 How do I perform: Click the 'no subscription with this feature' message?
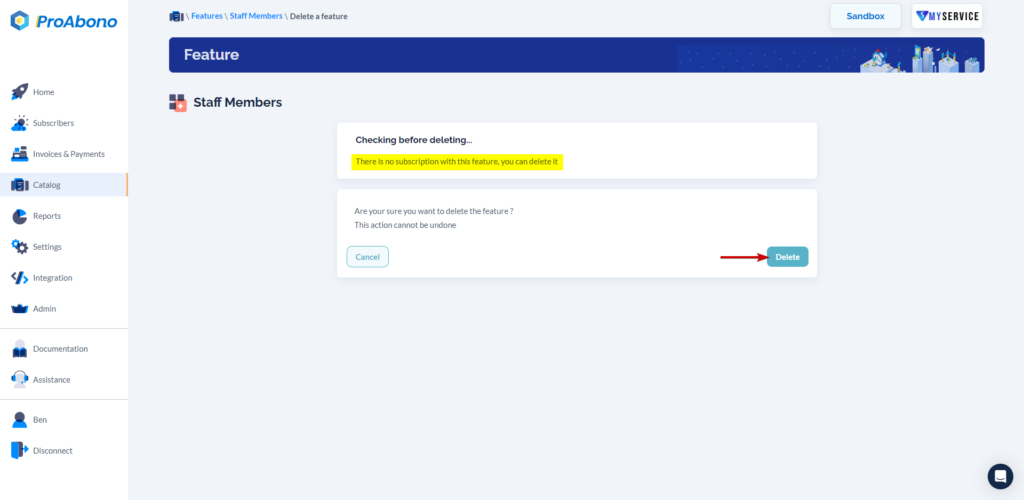point(457,161)
